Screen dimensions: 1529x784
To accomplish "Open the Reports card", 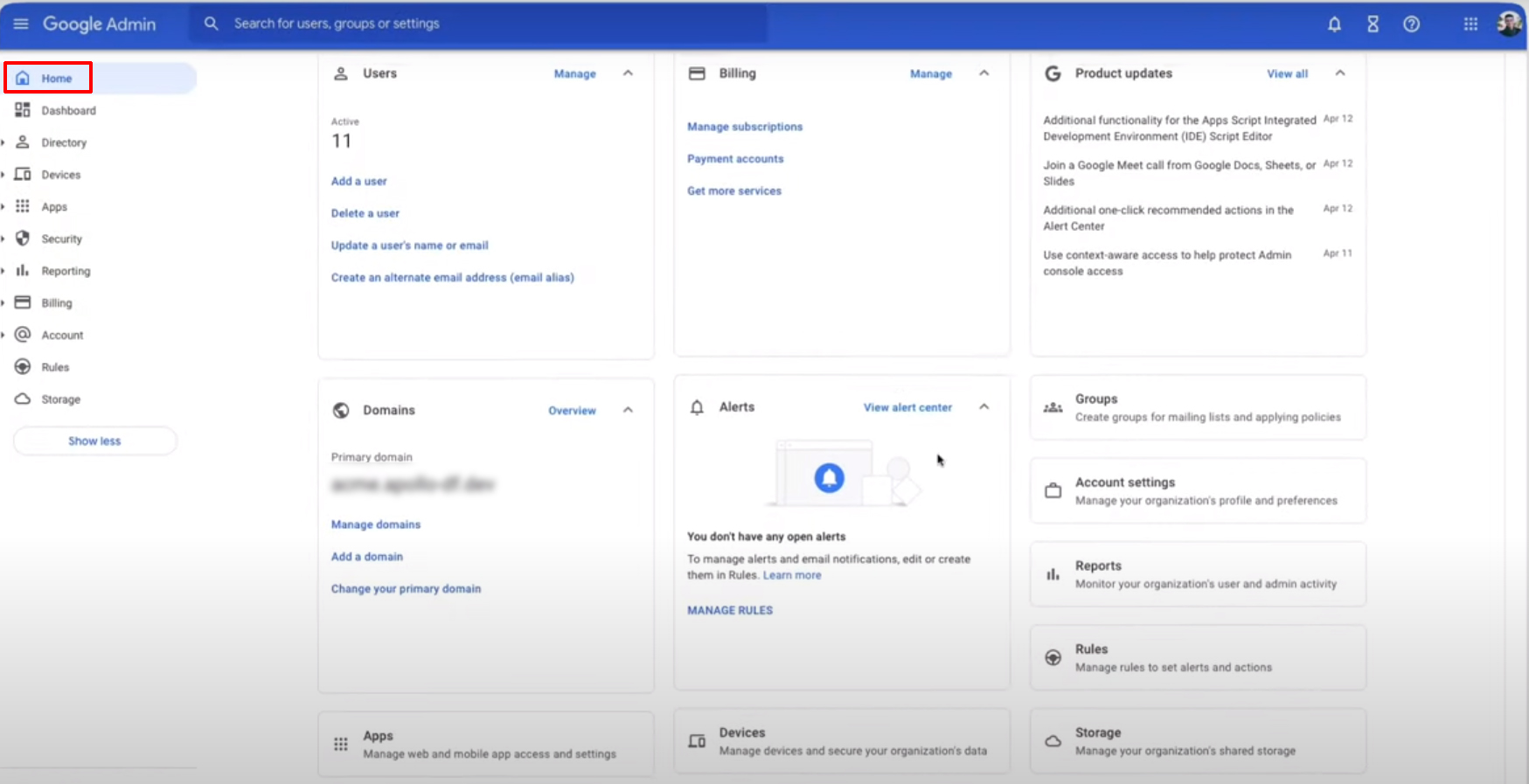I will 1198,574.
